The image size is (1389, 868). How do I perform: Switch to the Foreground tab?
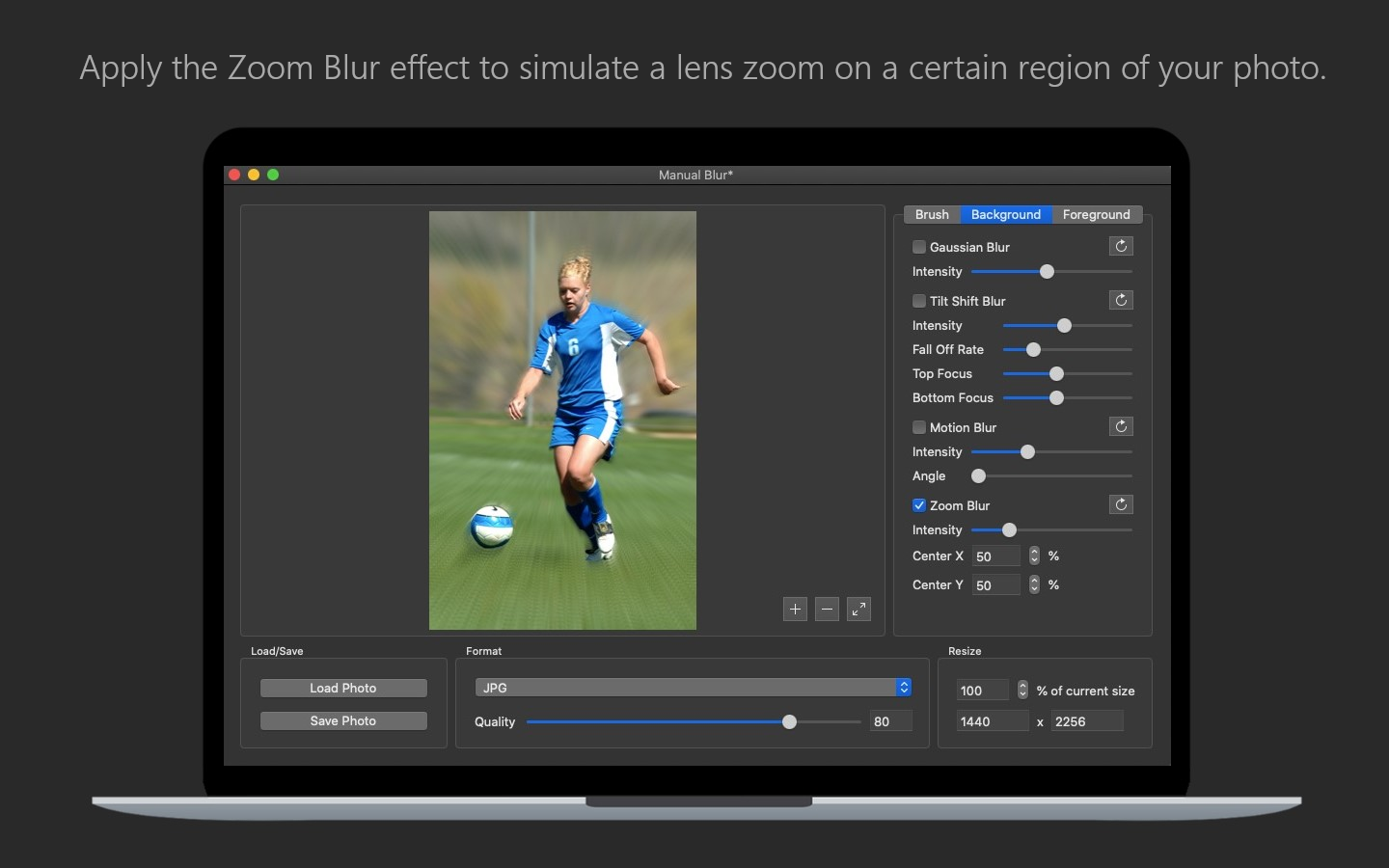pos(1096,214)
